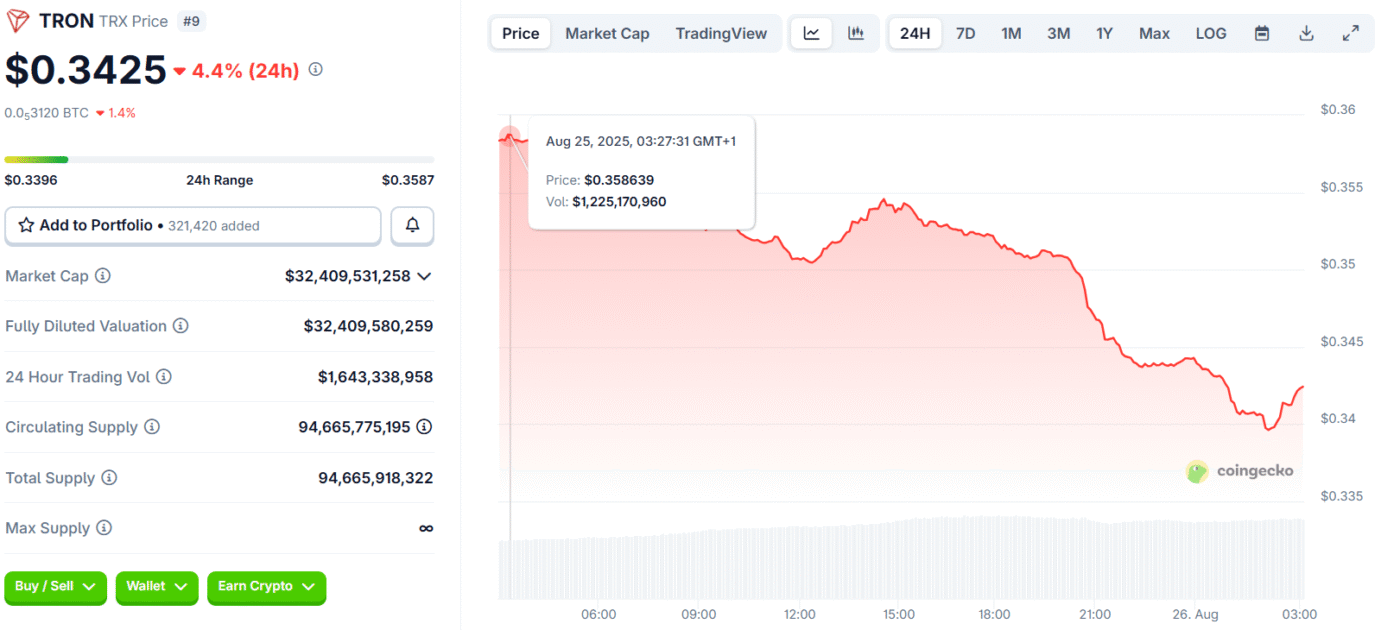Screen dimensions: 1400x630
Task: Switch to the candlestick chart view
Action: pyautogui.click(x=856, y=33)
